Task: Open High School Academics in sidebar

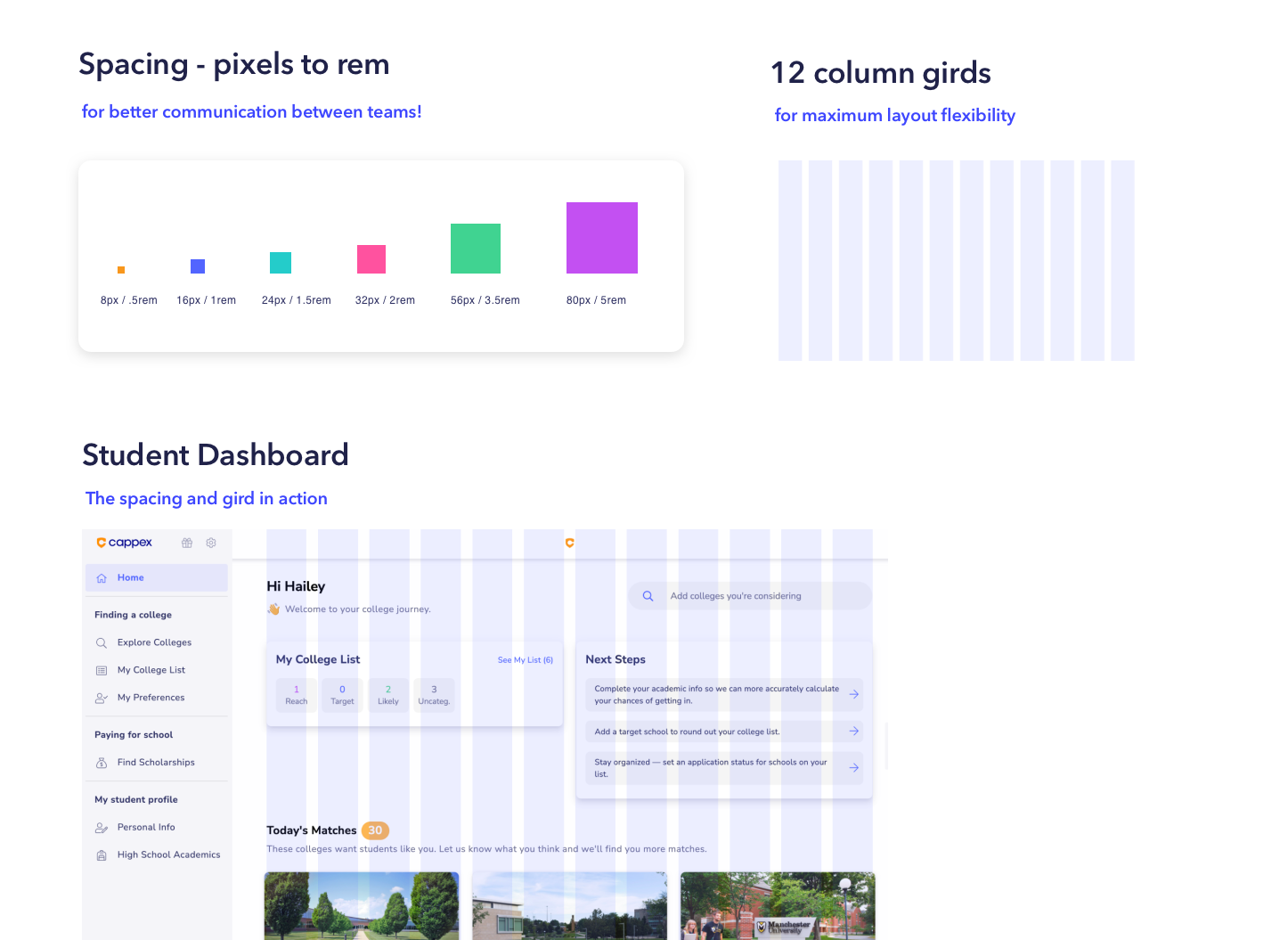Action: coord(168,855)
